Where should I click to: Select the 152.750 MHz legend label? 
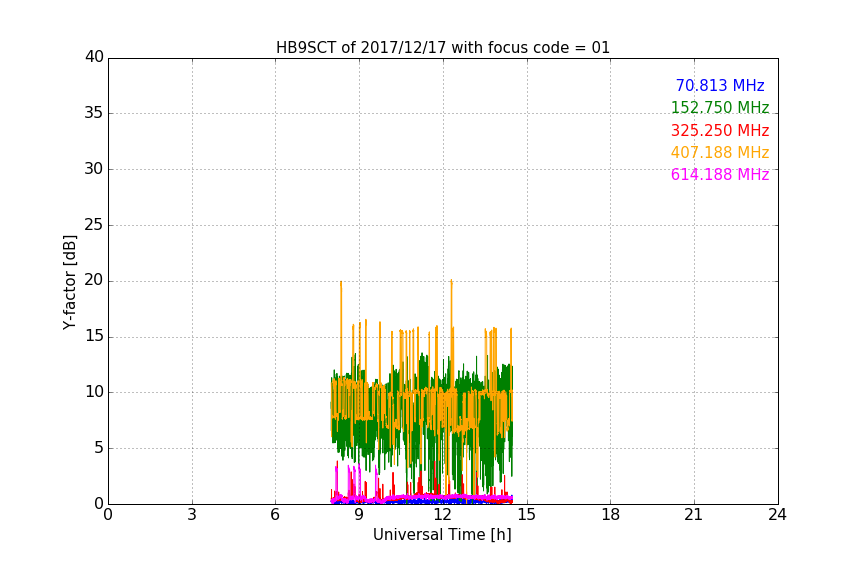[x=720, y=107]
